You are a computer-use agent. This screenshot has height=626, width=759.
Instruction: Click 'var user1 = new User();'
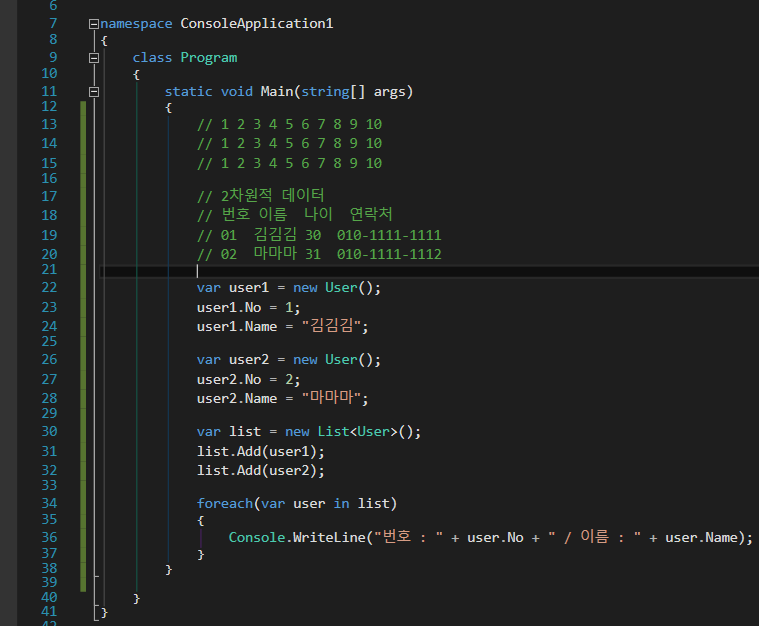[288, 288]
